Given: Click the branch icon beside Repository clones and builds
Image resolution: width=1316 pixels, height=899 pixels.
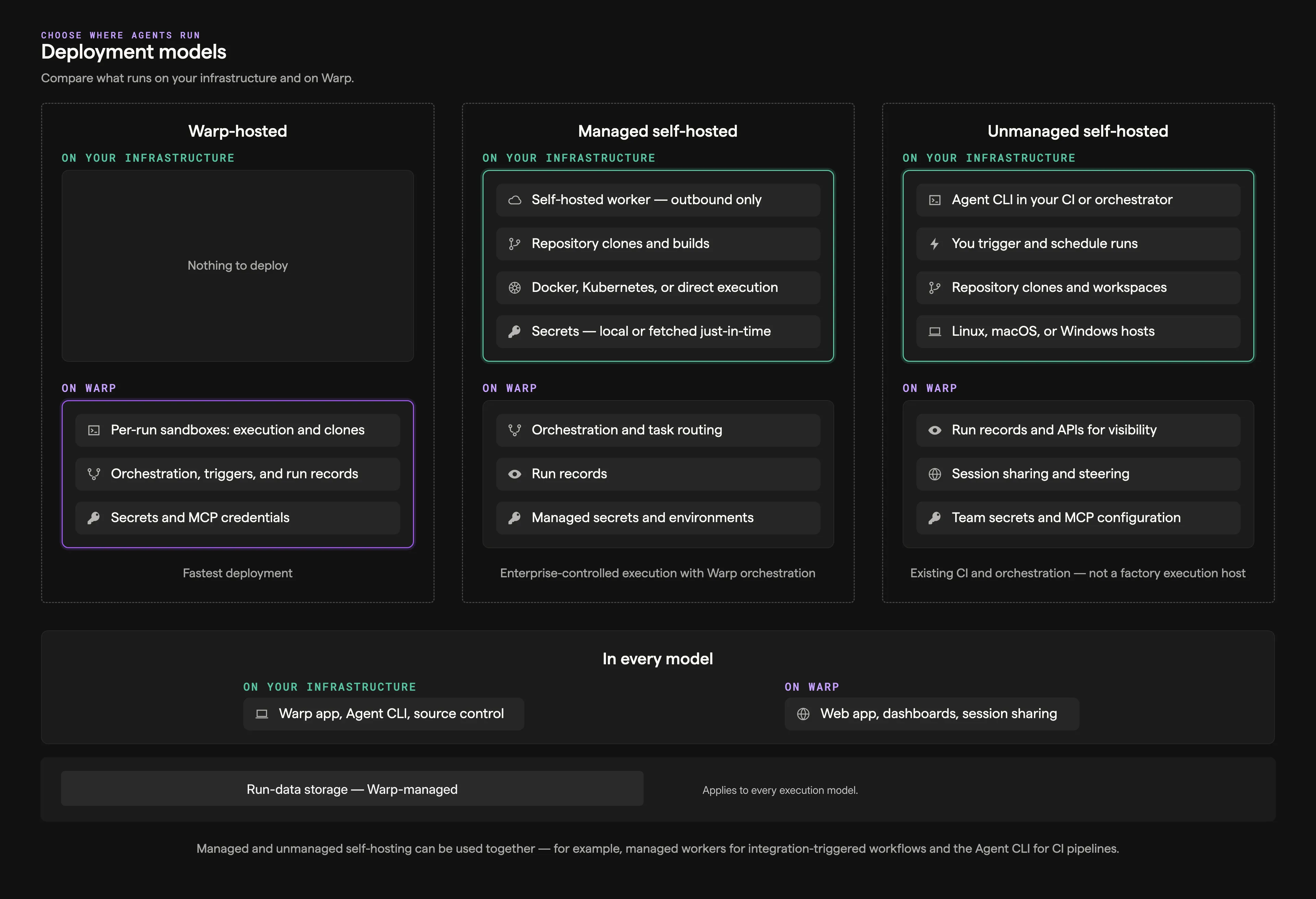Looking at the screenshot, I should coord(514,244).
